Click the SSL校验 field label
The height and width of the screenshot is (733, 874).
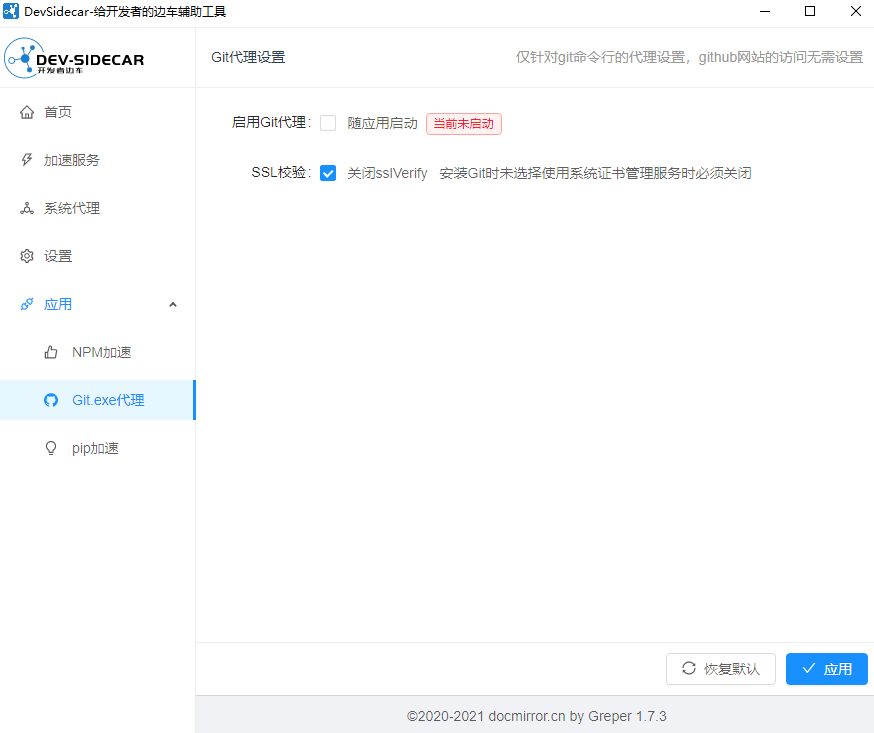coord(281,172)
